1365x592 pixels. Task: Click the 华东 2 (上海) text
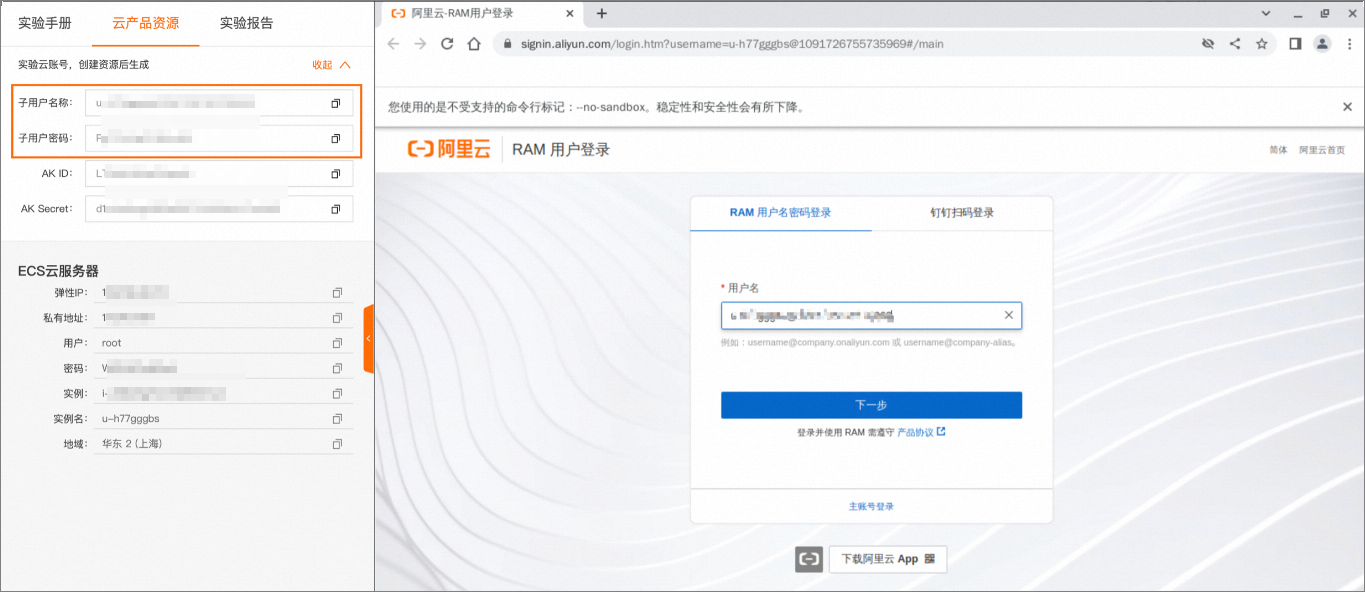pos(132,444)
